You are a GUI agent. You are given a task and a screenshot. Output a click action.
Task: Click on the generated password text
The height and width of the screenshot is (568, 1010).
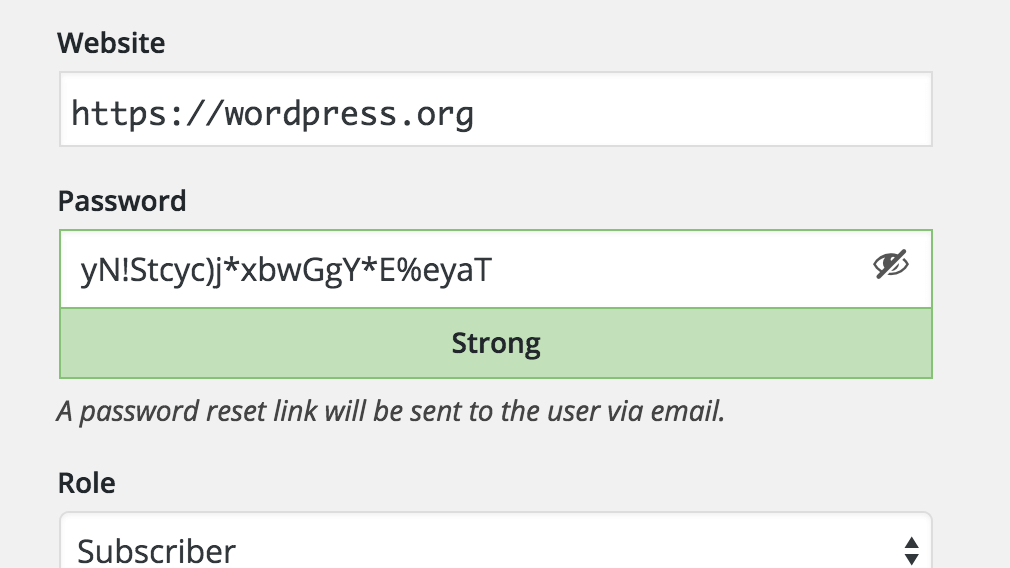285,269
